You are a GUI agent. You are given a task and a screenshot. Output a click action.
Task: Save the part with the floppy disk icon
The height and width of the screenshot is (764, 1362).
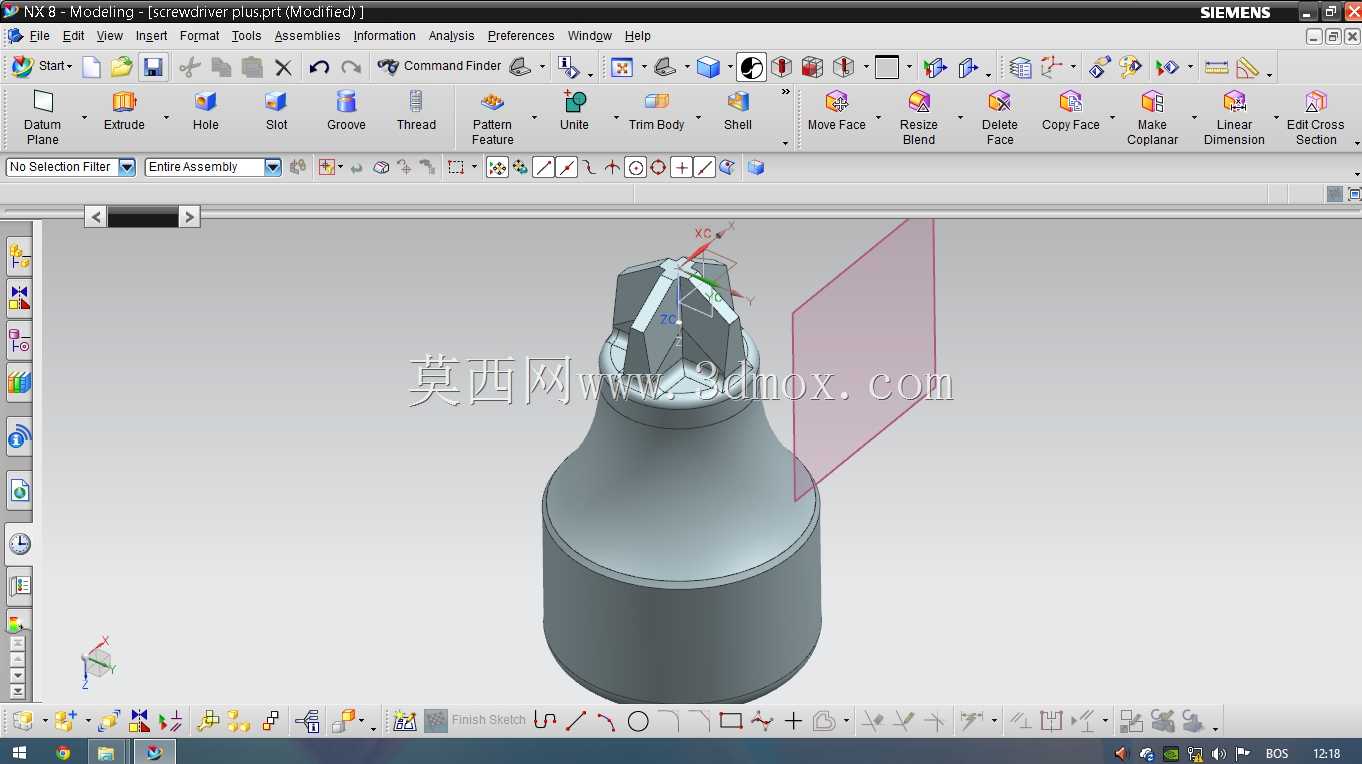pos(153,67)
